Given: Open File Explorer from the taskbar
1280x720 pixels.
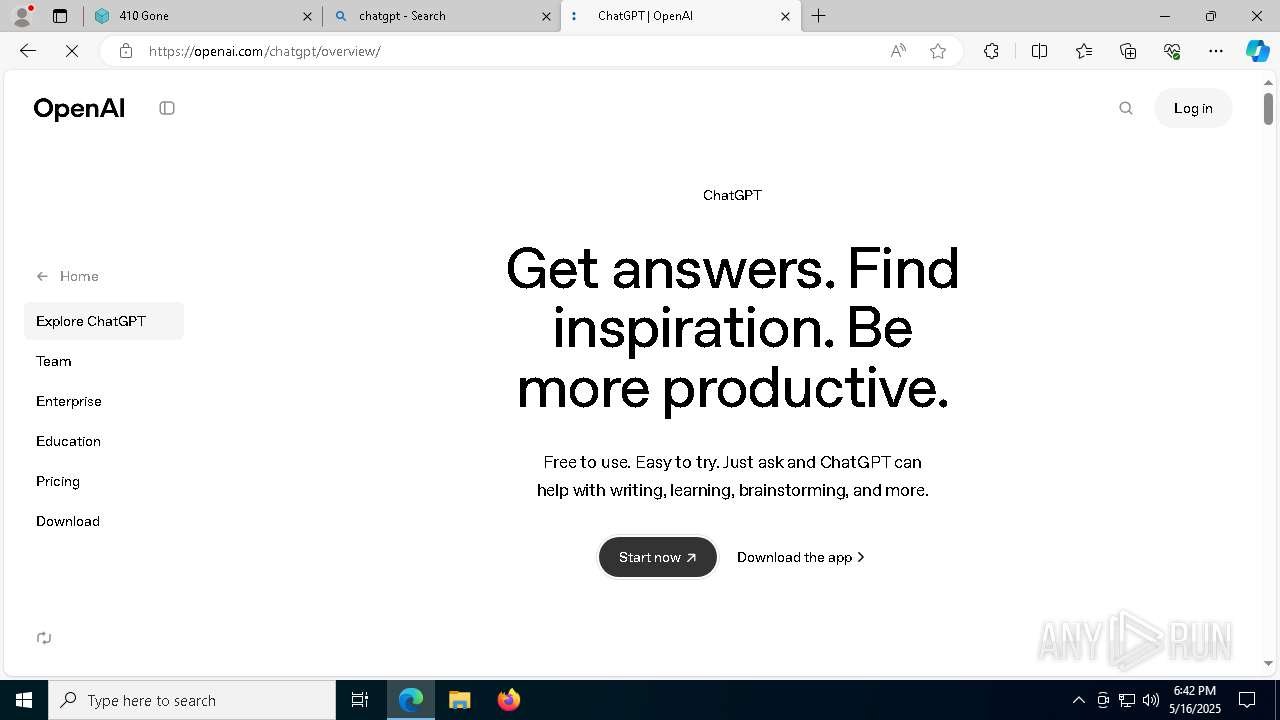Looking at the screenshot, I should point(460,700).
